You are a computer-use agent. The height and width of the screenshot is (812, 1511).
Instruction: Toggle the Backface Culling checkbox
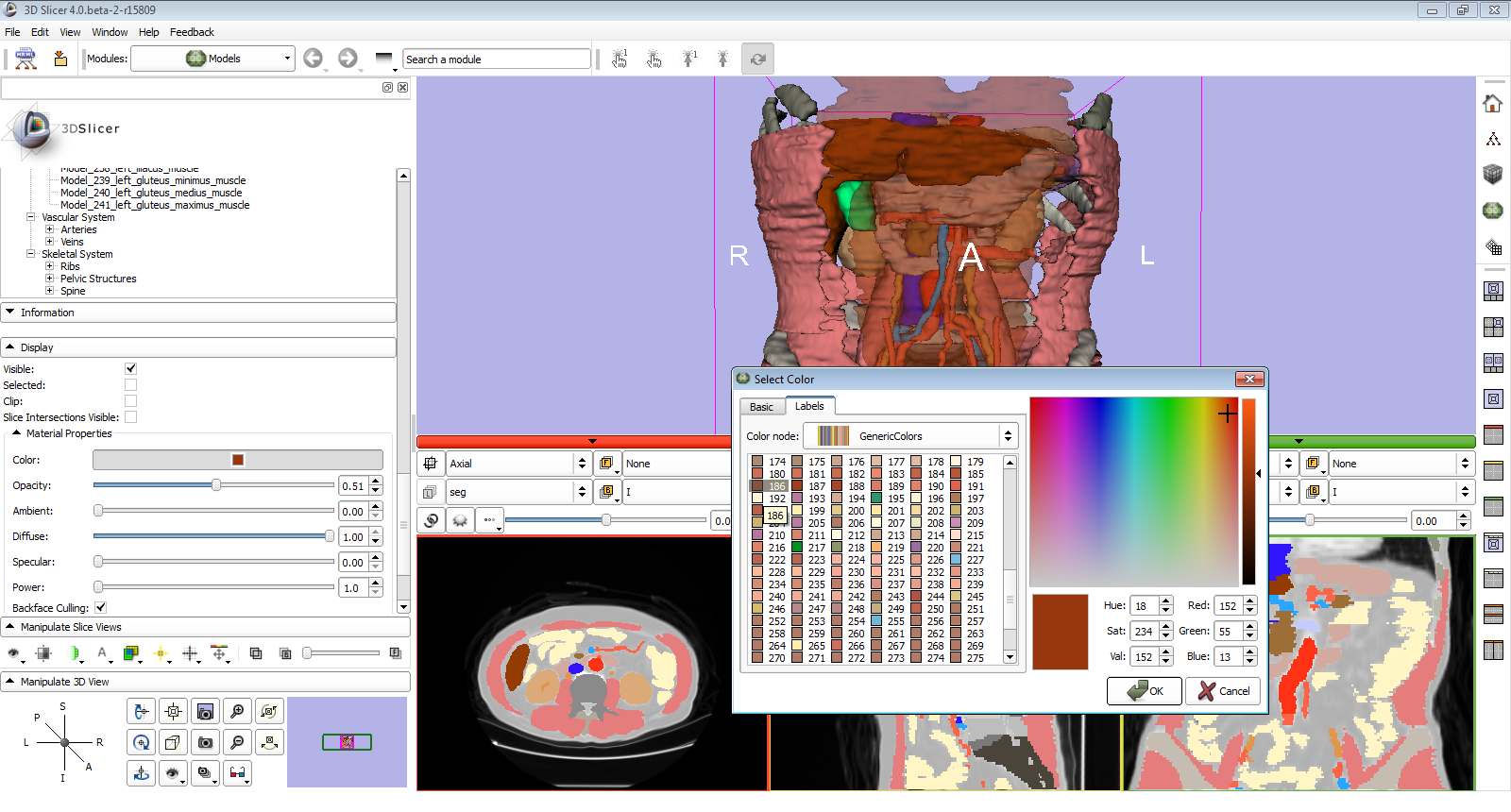tap(100, 608)
